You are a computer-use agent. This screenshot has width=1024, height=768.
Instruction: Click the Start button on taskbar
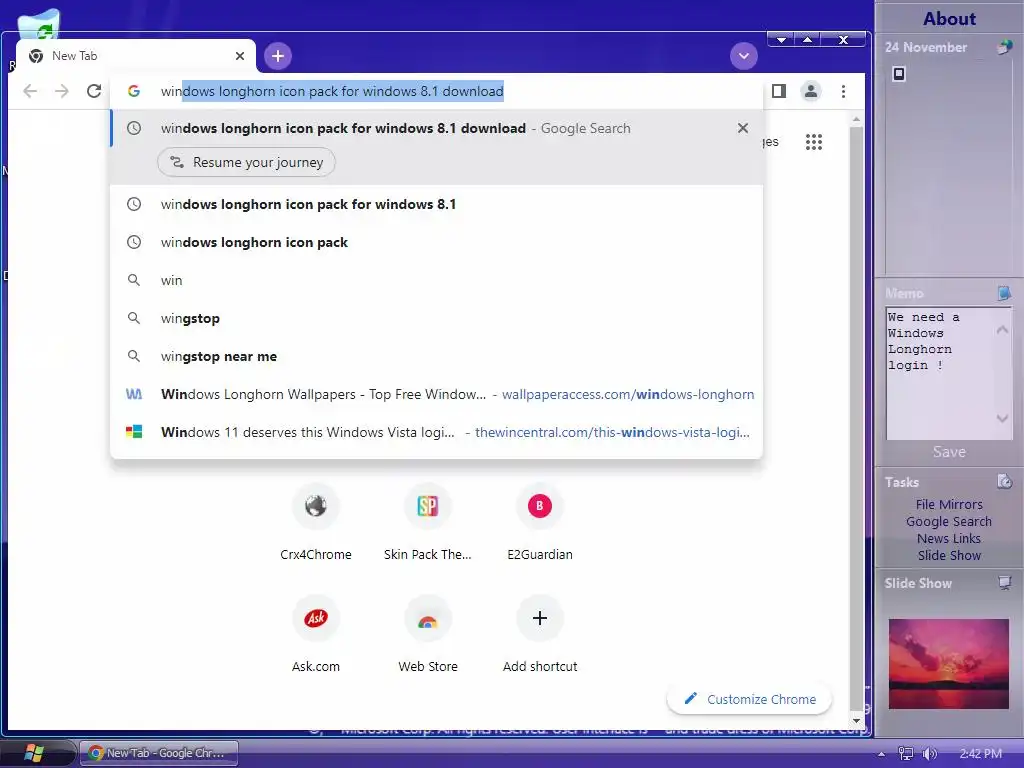(34, 753)
